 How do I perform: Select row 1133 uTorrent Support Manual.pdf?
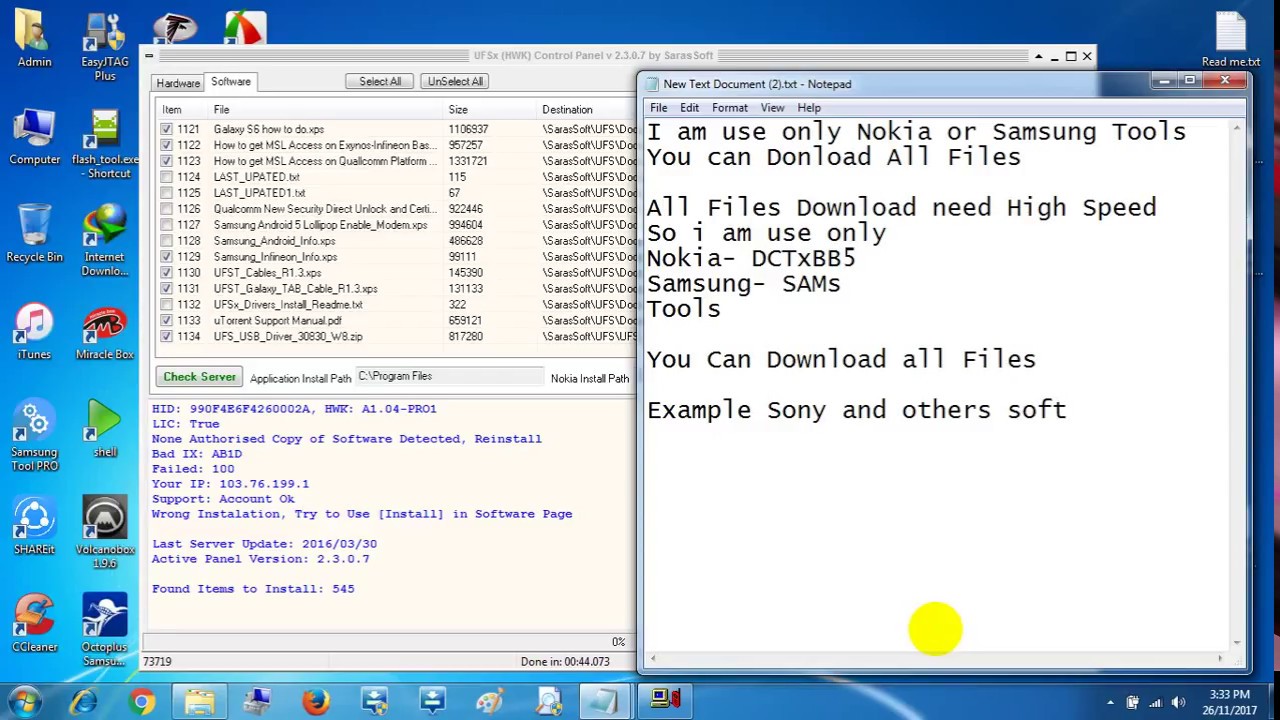(396, 321)
